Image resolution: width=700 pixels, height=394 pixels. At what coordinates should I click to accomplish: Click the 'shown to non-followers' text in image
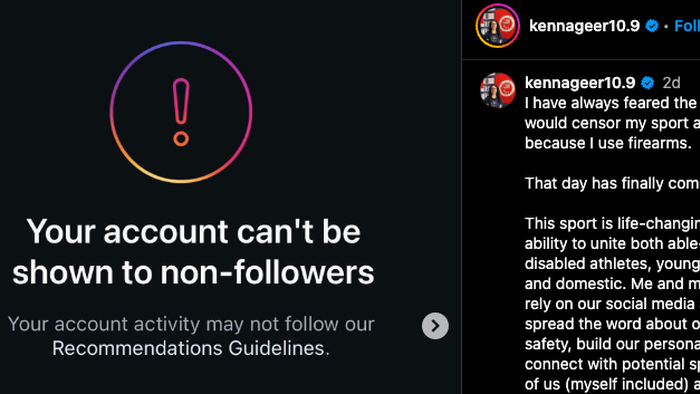pos(193,272)
